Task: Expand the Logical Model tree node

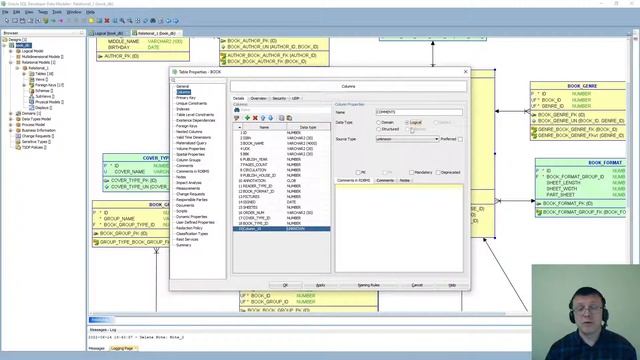Action: [11, 51]
